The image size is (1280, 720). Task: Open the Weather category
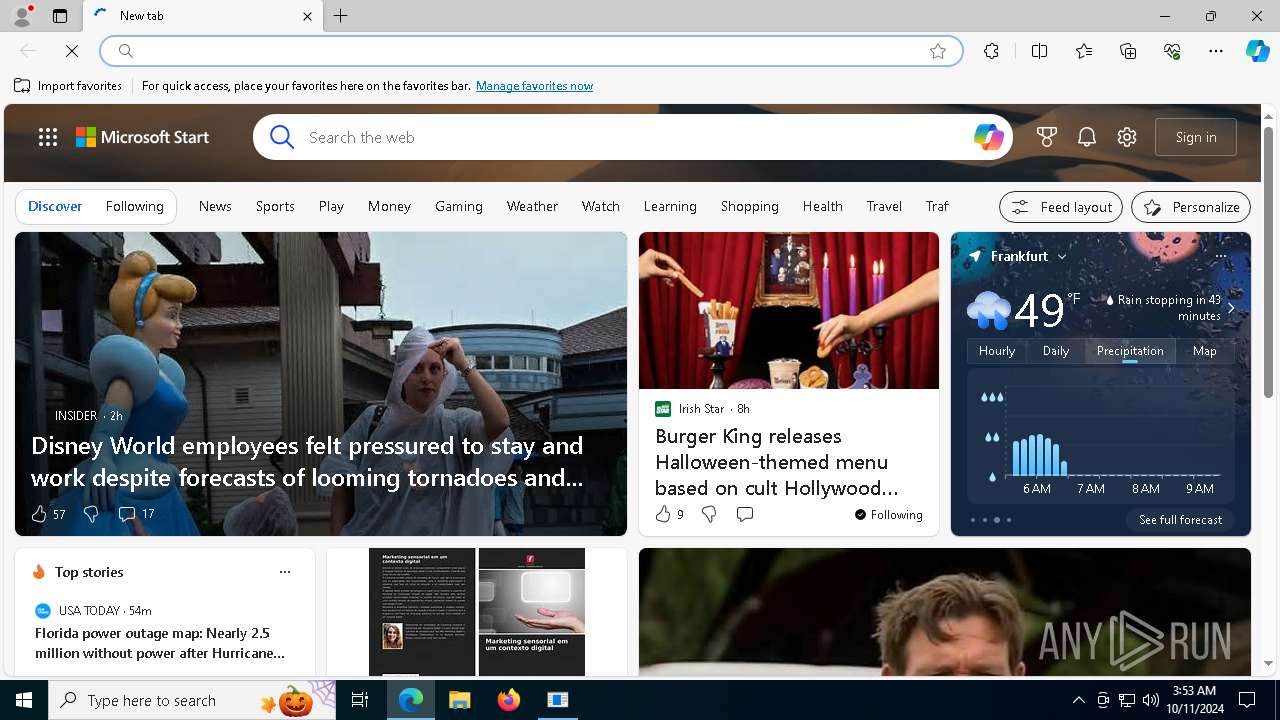pos(532,206)
